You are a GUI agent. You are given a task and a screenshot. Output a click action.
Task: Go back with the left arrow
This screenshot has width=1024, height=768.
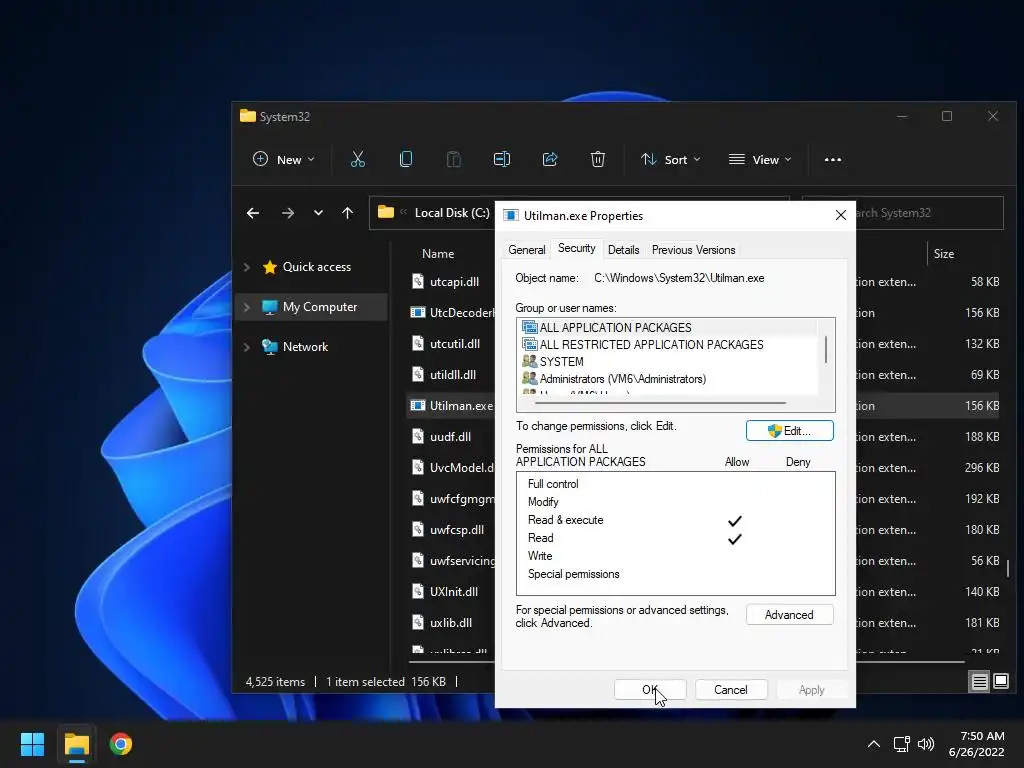(253, 213)
